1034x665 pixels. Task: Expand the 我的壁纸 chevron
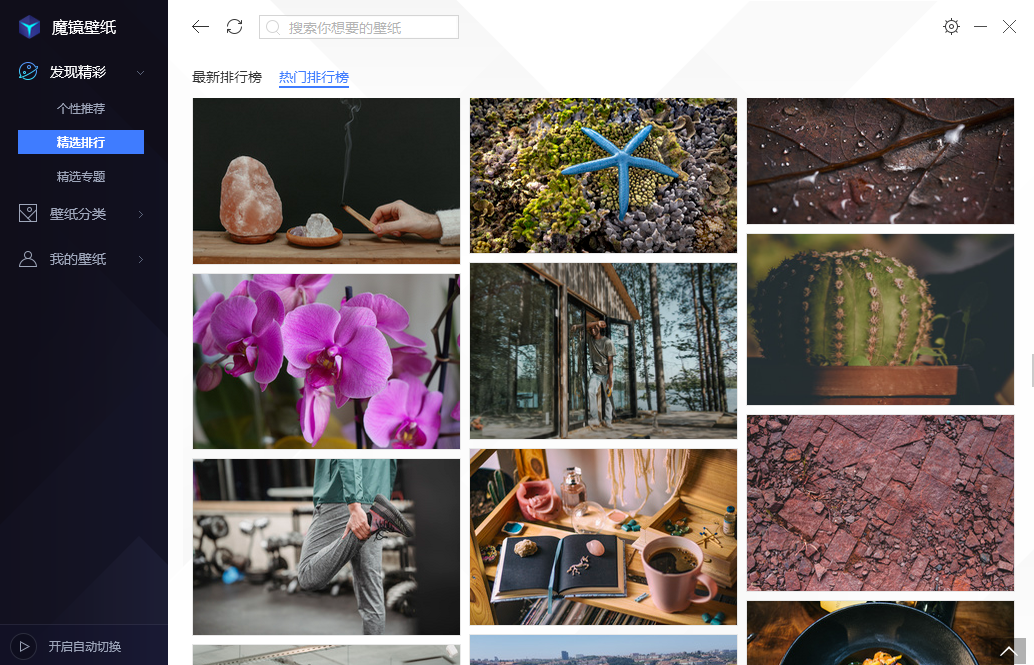[x=140, y=260]
